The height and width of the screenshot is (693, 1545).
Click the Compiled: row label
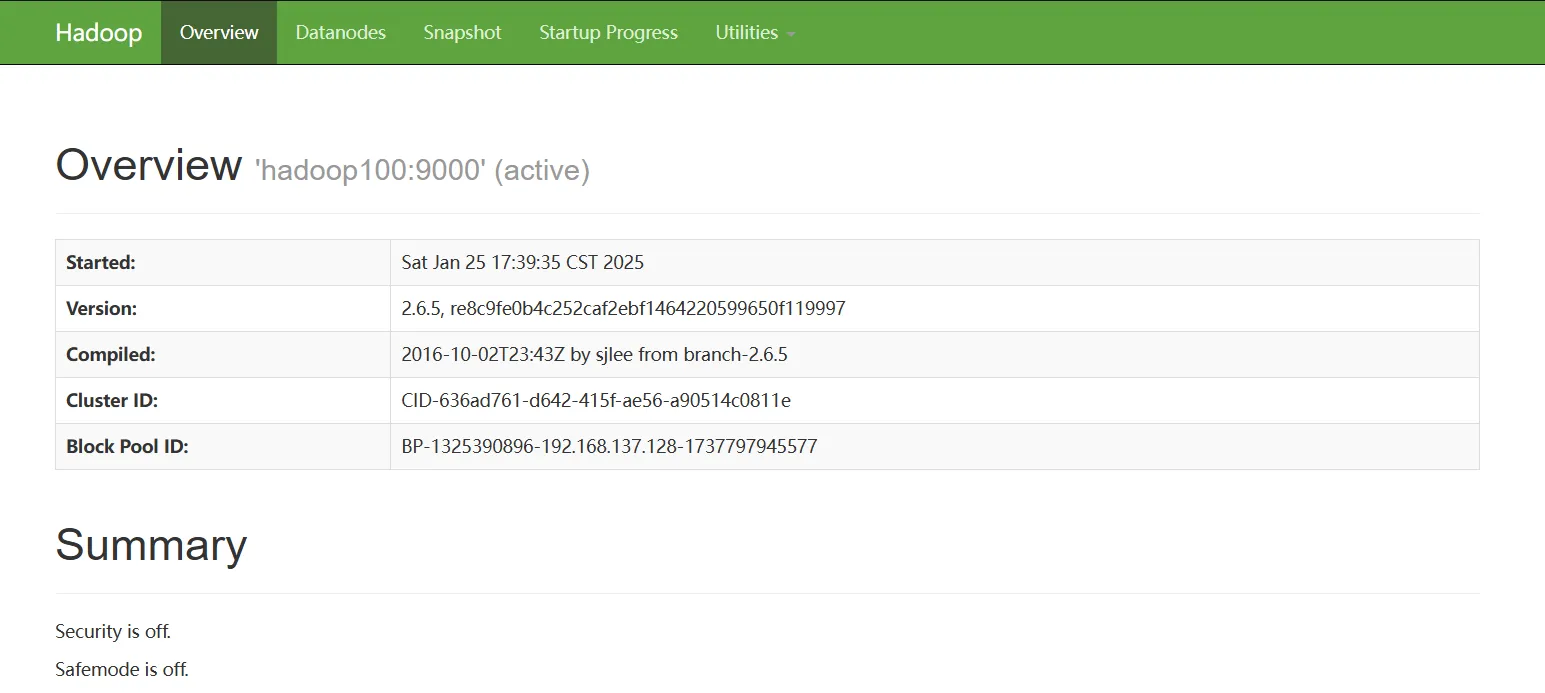coord(110,355)
